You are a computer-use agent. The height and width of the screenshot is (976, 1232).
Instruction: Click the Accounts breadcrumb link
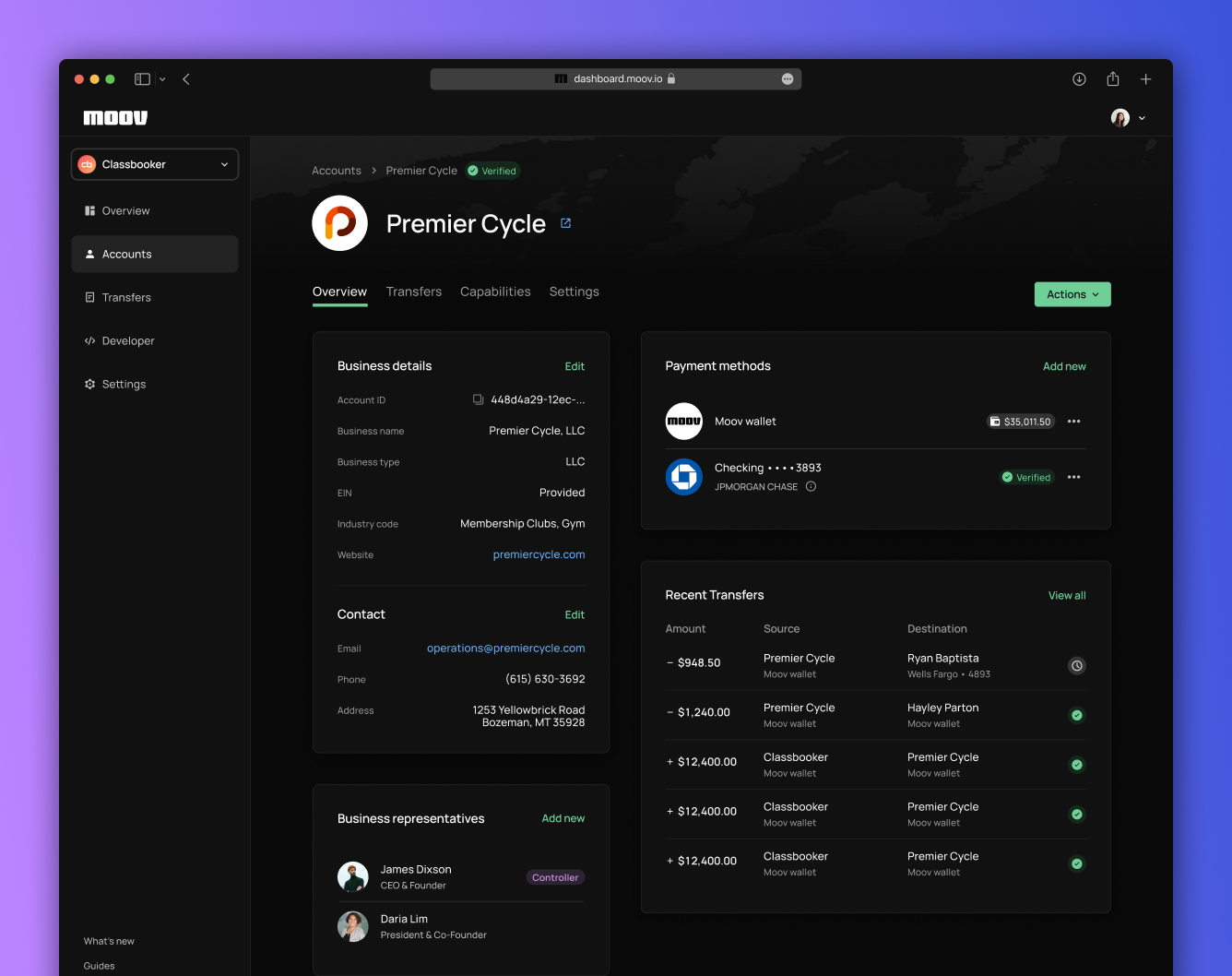(x=337, y=171)
